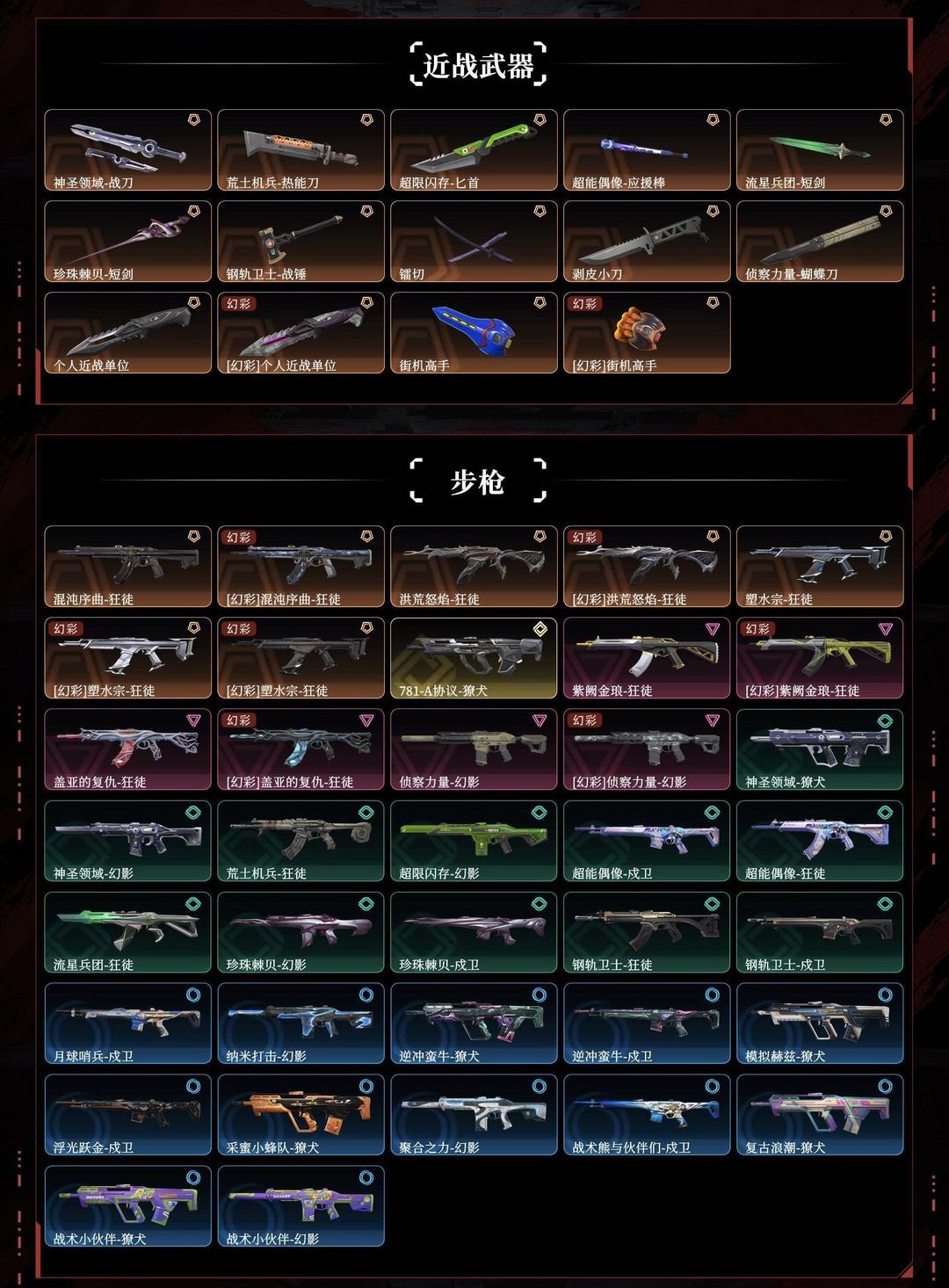This screenshot has height=1288, width=949.
Task: Click the pink triangle badge on 紫阙金琅-狂徒
Action: click(713, 628)
